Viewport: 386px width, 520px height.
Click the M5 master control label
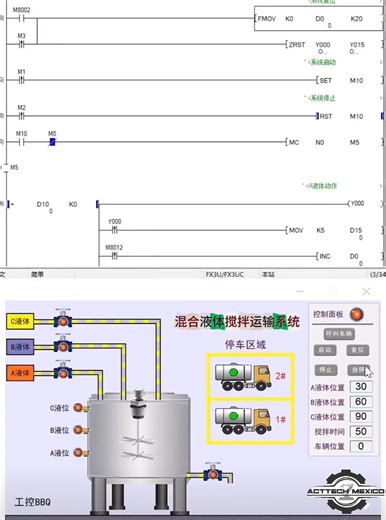tap(14, 167)
